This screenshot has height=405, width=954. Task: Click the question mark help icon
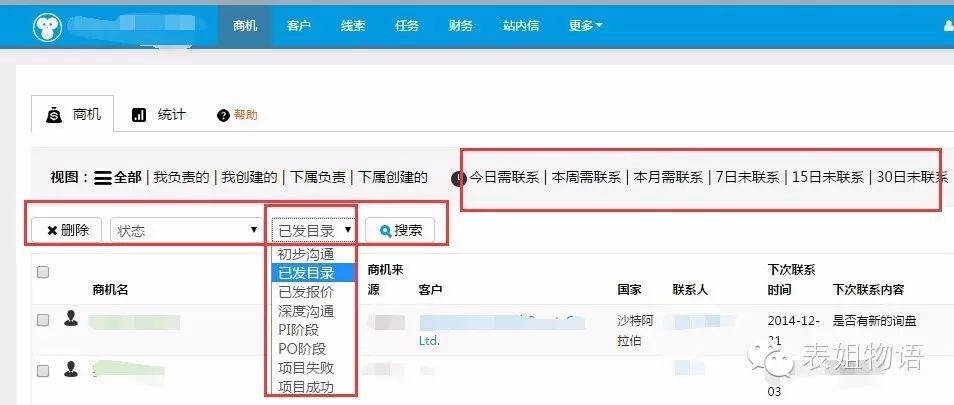223,116
